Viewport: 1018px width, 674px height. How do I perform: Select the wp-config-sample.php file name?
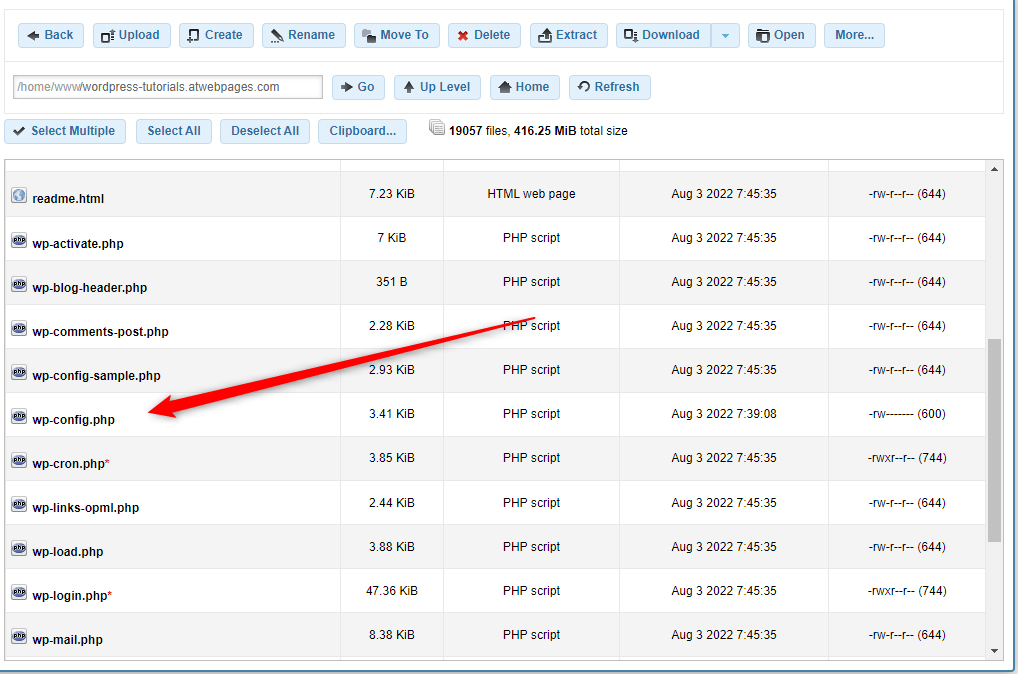[97, 376]
